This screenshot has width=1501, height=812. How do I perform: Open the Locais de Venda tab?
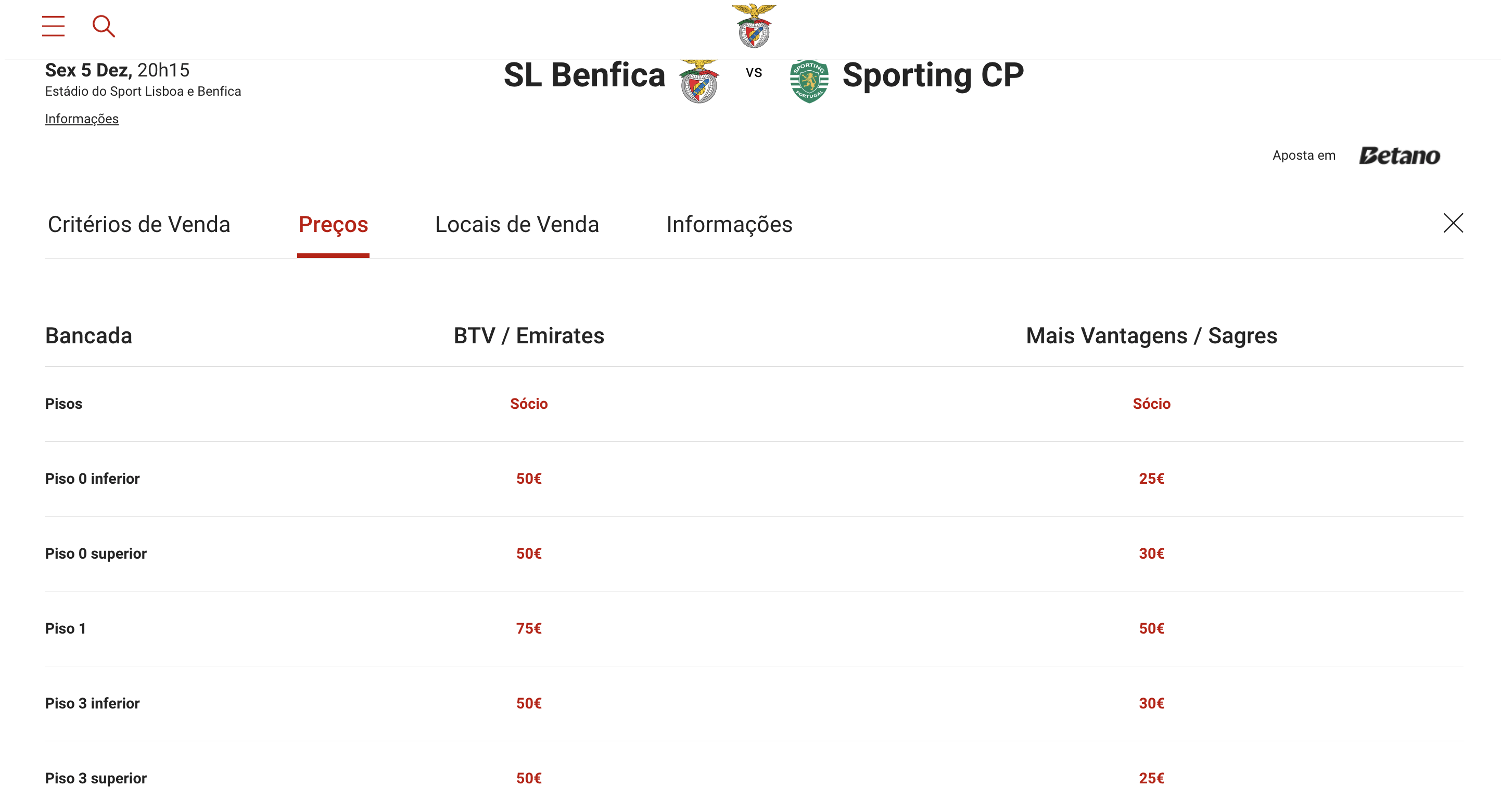[x=517, y=225]
